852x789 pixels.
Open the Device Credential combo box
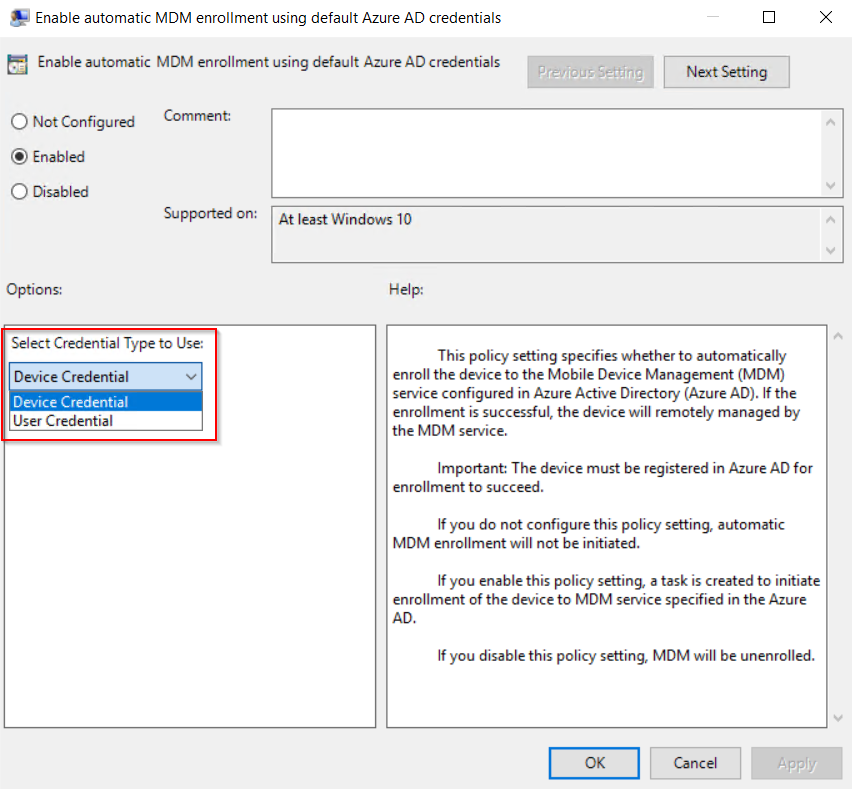click(x=105, y=377)
